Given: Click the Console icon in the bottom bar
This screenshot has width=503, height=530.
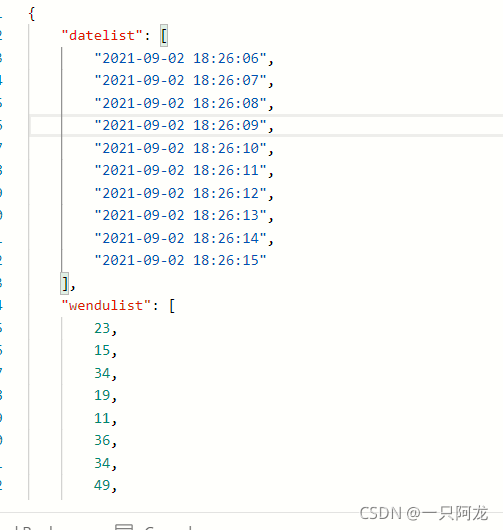Looking at the screenshot, I should coord(124,527).
